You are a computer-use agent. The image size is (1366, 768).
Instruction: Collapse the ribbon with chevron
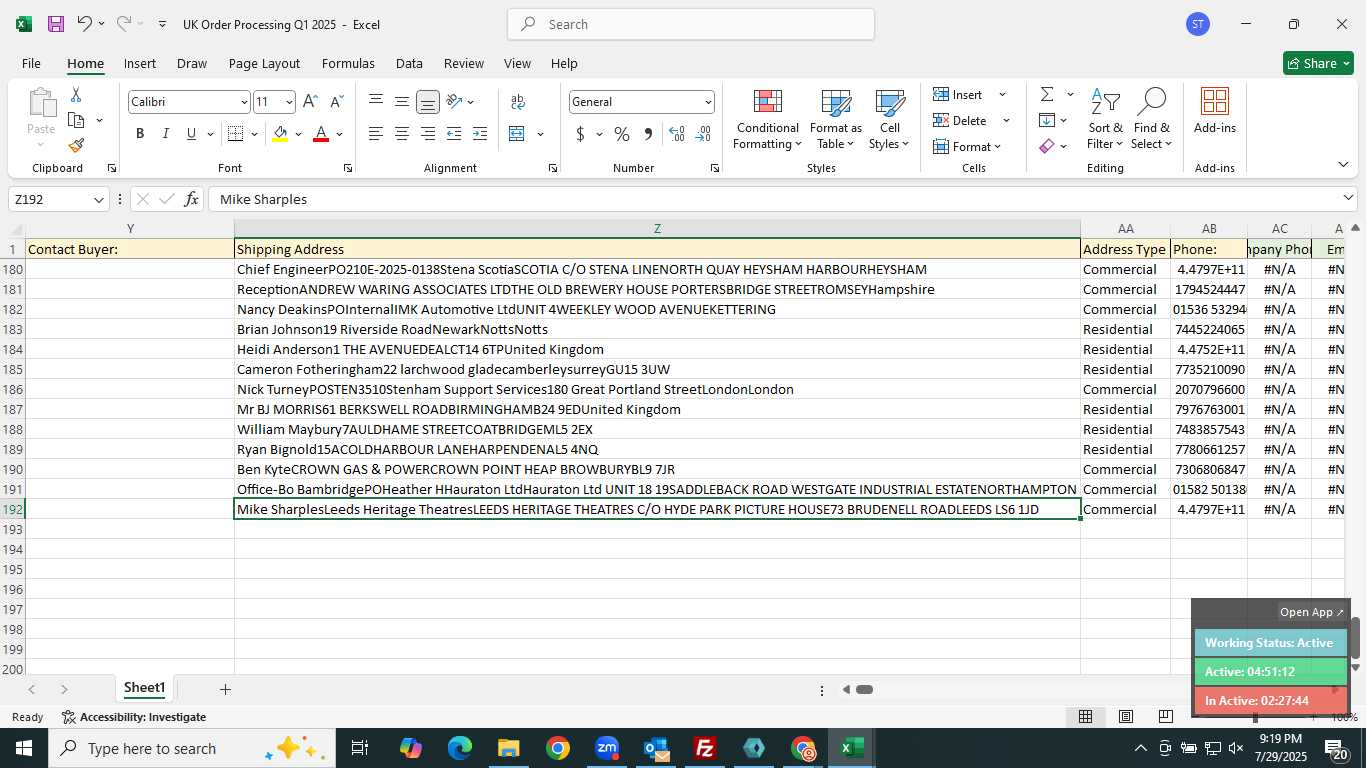click(1343, 165)
